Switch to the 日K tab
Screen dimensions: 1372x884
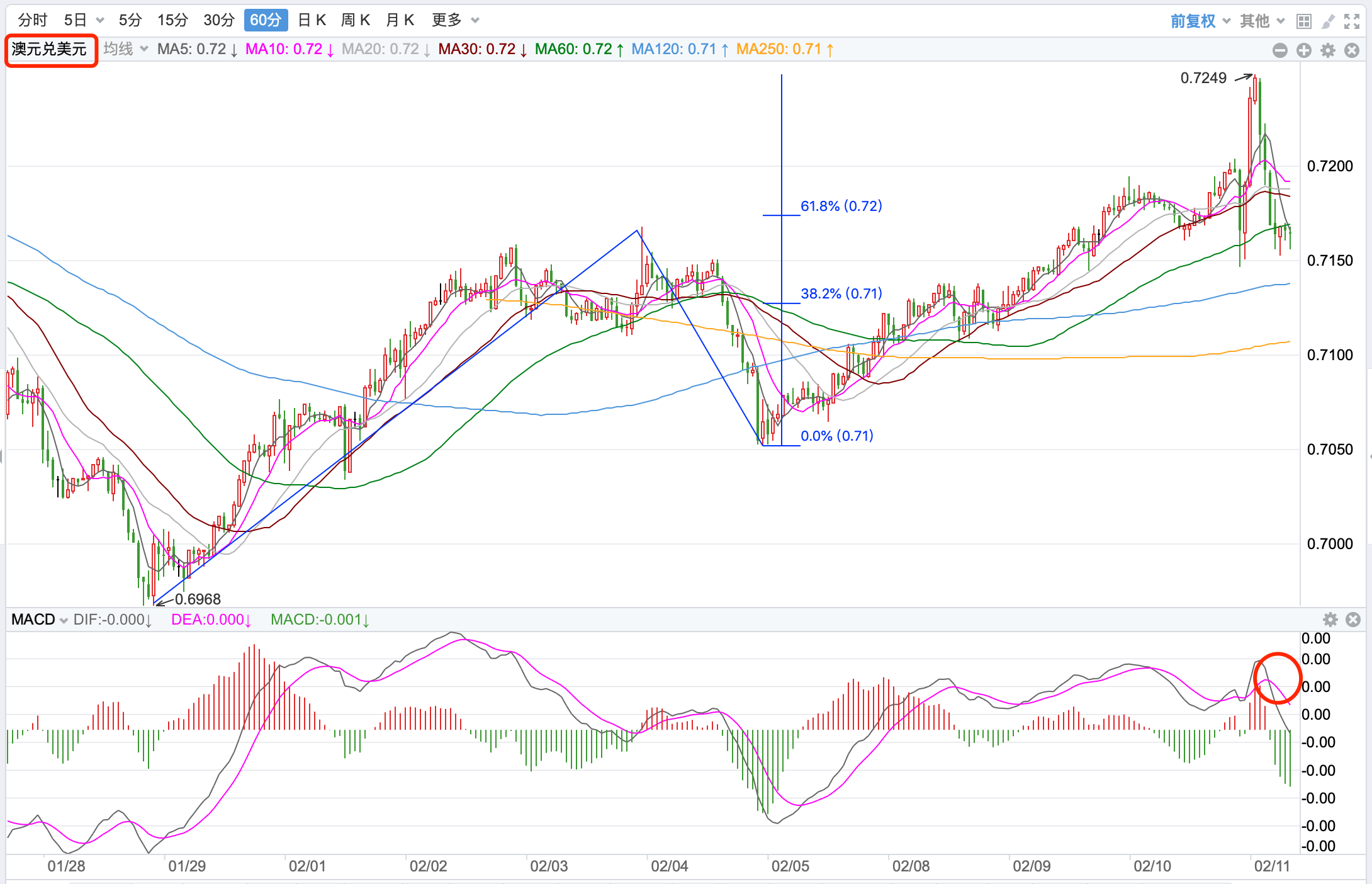click(x=312, y=20)
